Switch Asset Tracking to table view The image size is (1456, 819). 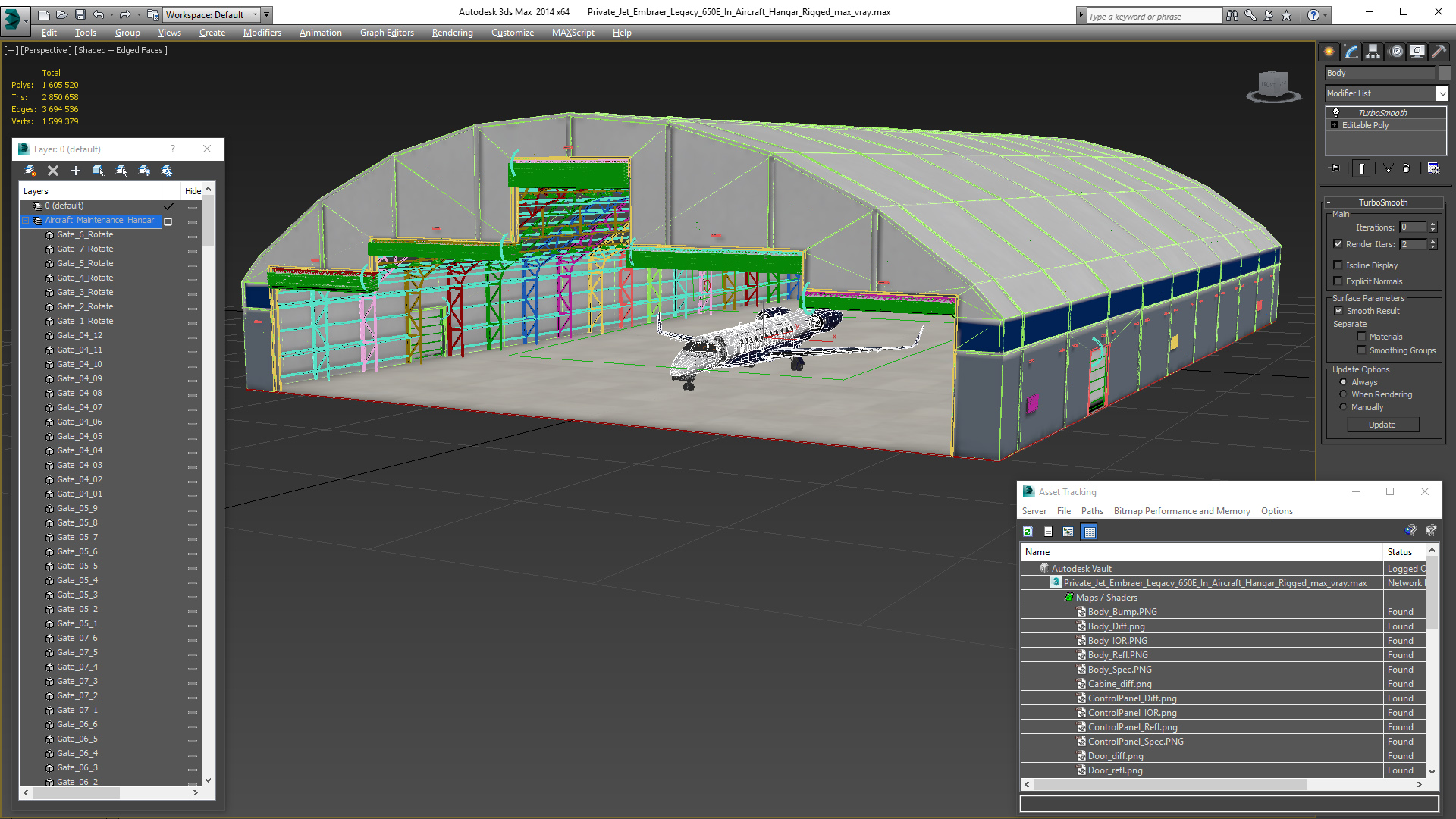pos(1090,532)
